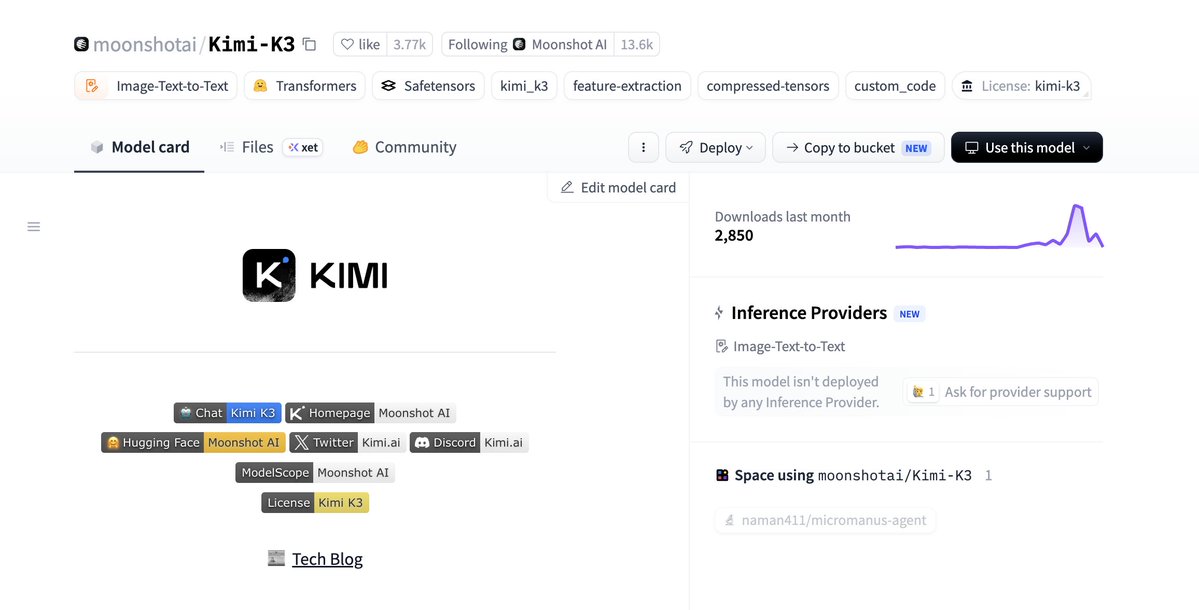Click the Safetensors stack icon
1199x610 pixels.
click(x=388, y=86)
